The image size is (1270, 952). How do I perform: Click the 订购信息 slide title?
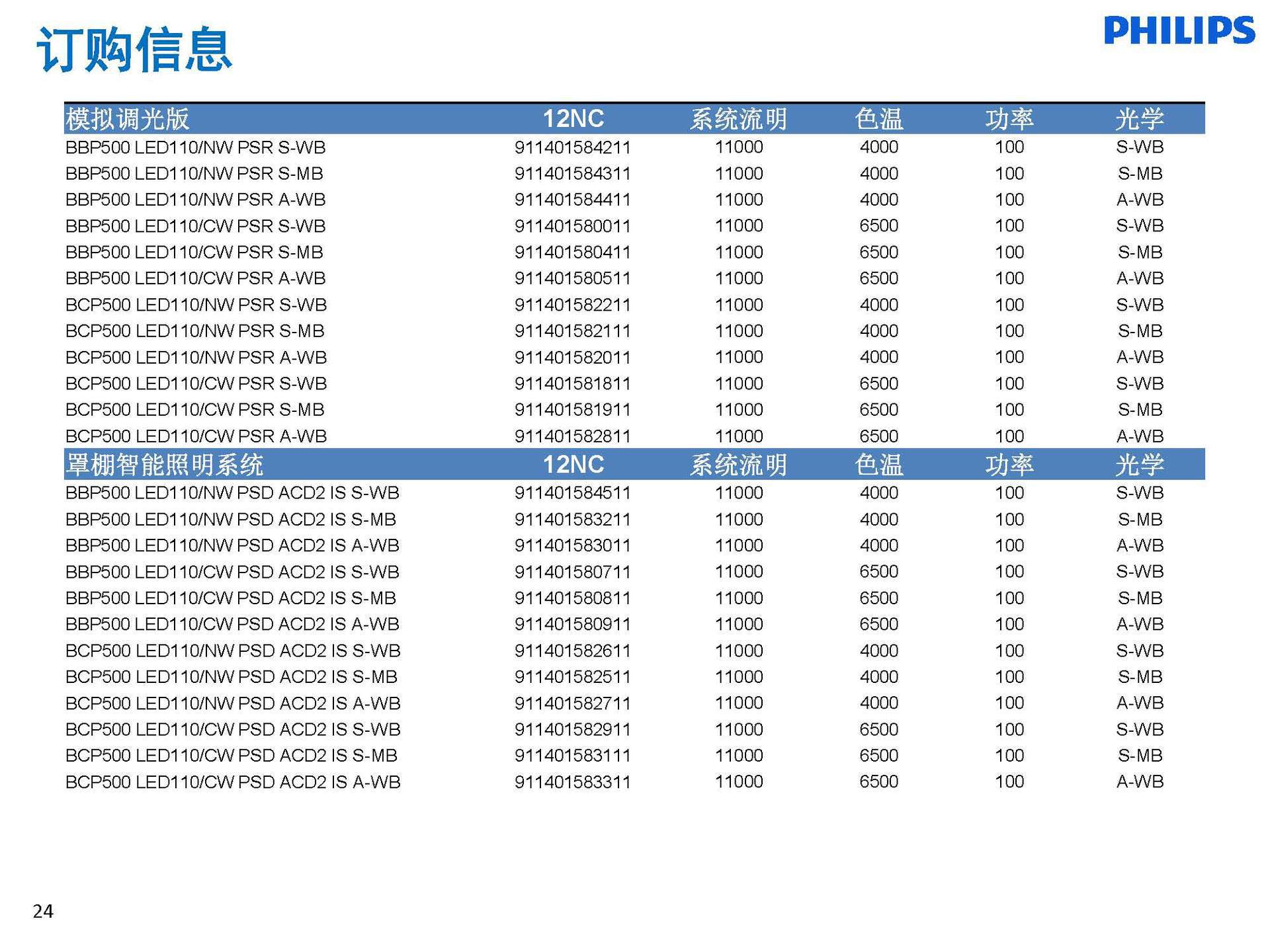(x=134, y=50)
